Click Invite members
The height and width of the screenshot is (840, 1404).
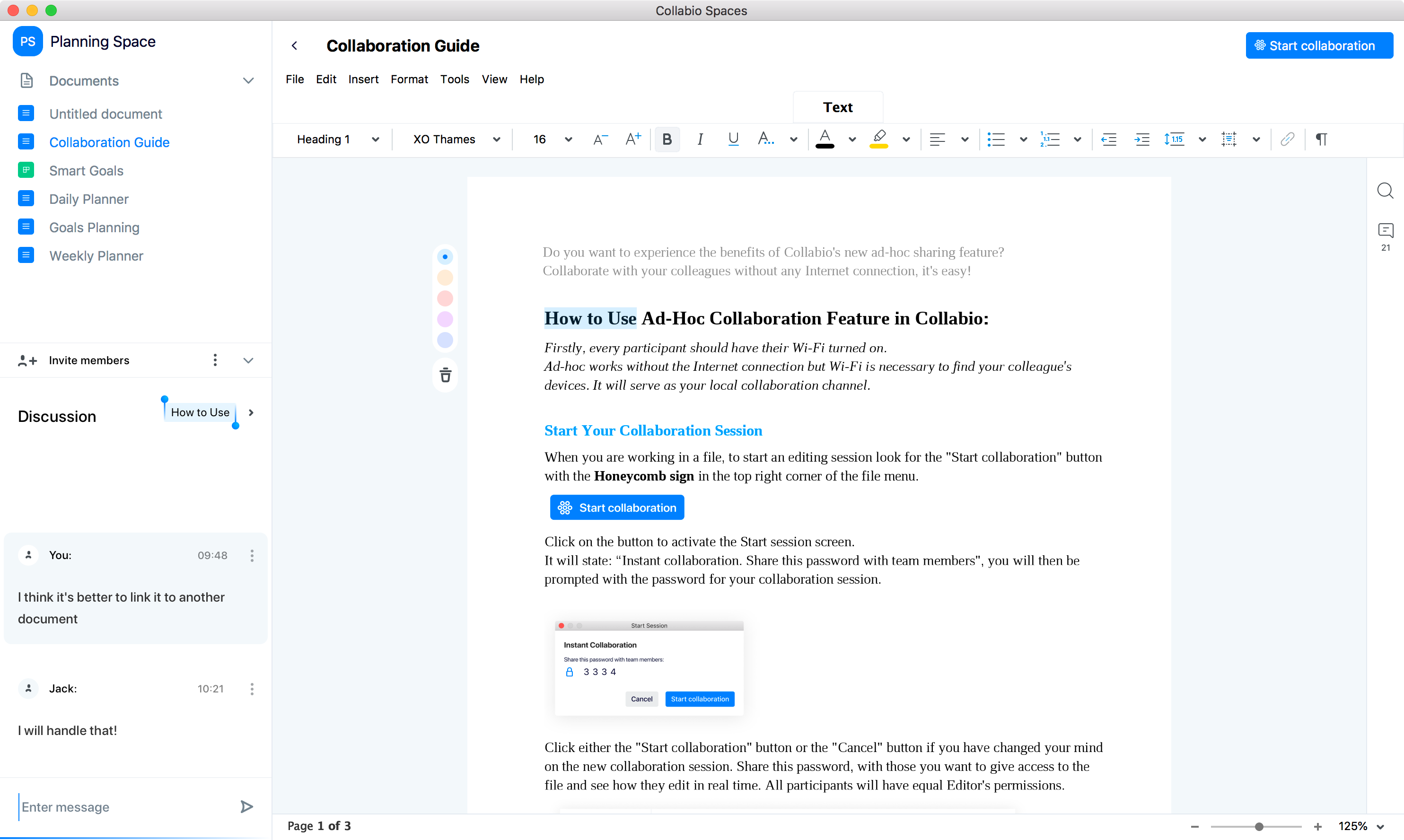(x=88, y=360)
